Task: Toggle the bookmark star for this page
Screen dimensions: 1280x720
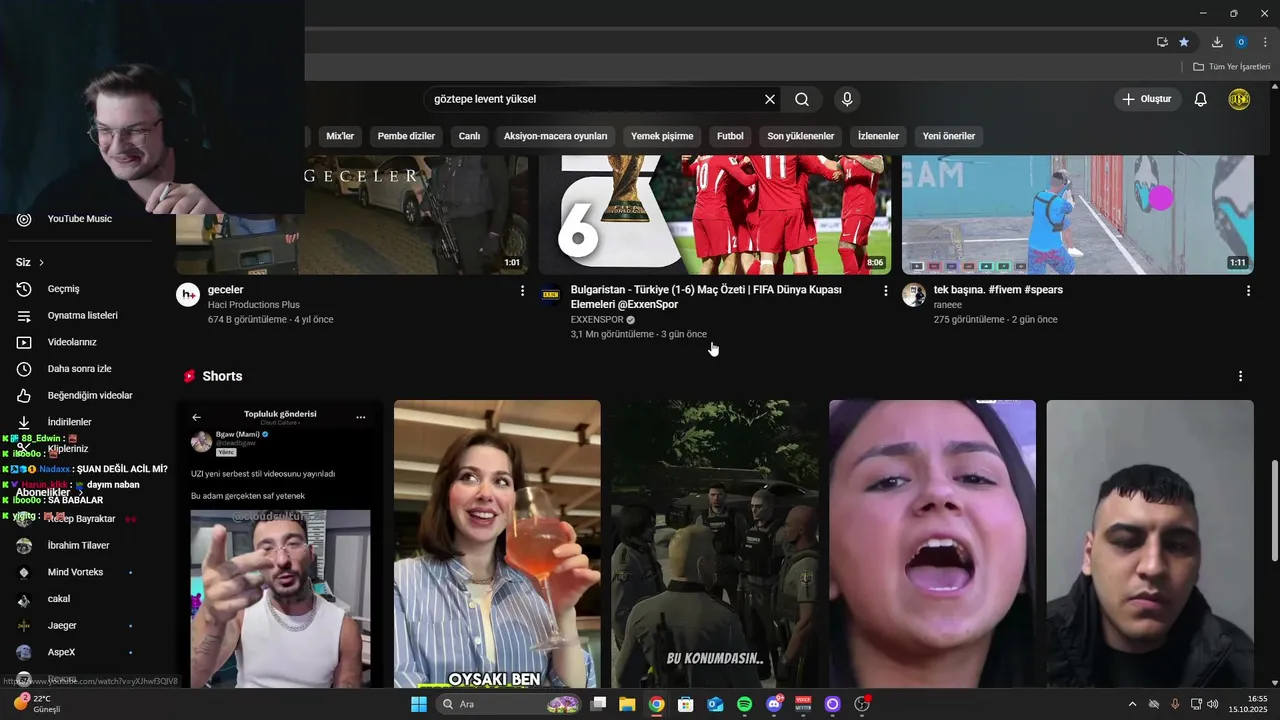Action: click(1184, 42)
